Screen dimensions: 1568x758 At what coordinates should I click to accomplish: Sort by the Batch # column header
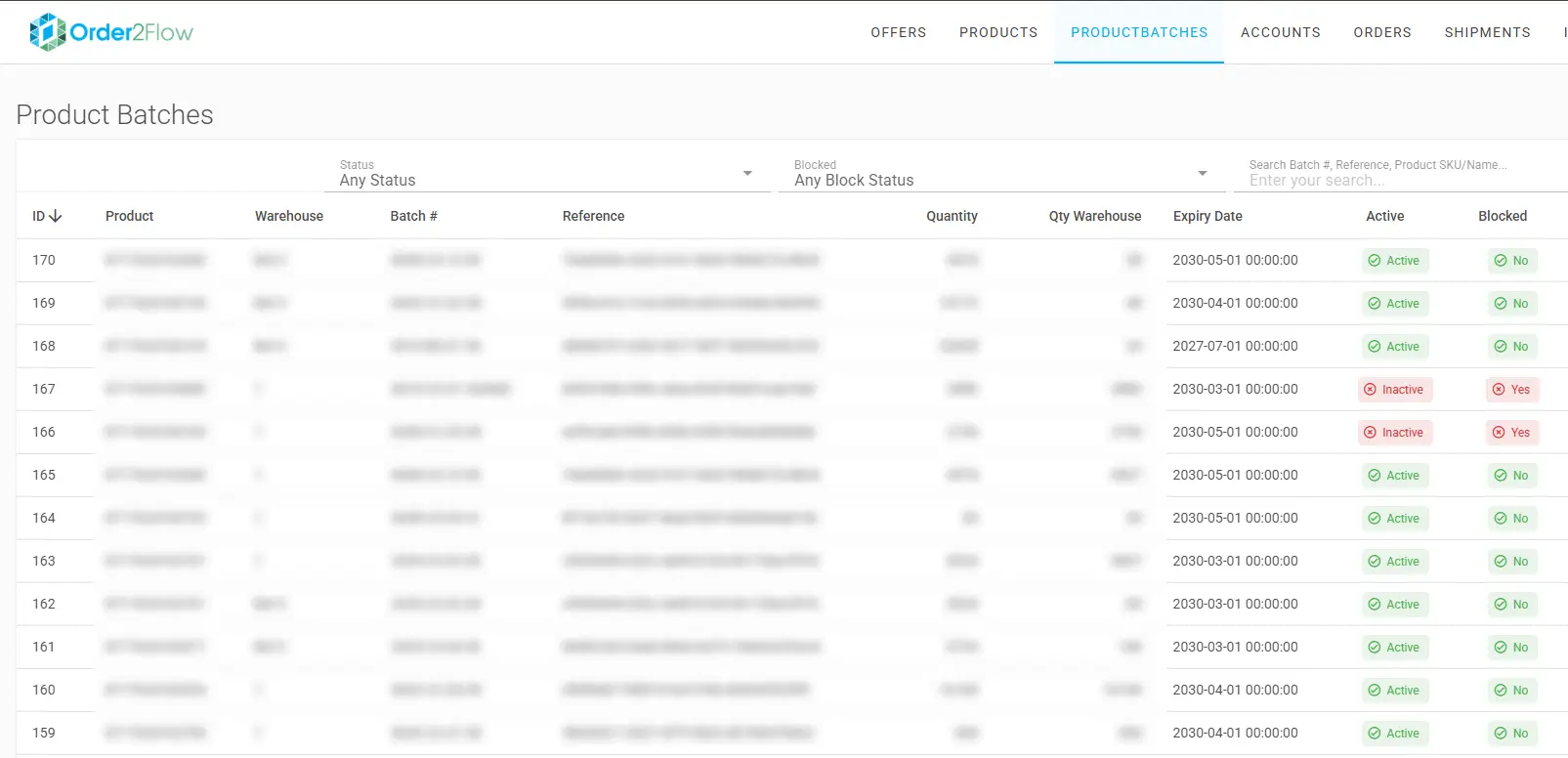(413, 216)
